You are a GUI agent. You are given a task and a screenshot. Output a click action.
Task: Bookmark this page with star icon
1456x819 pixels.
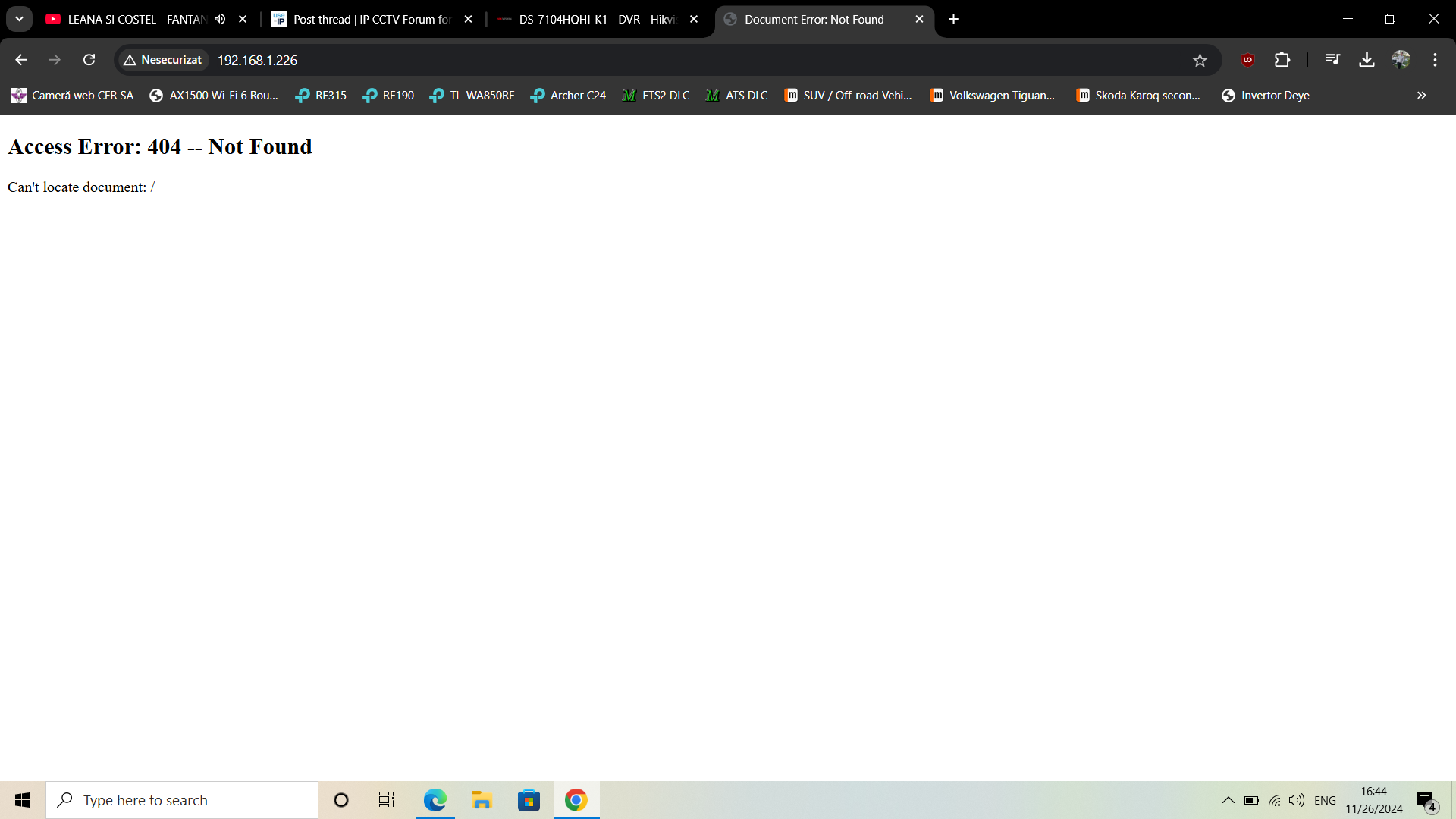point(1199,60)
